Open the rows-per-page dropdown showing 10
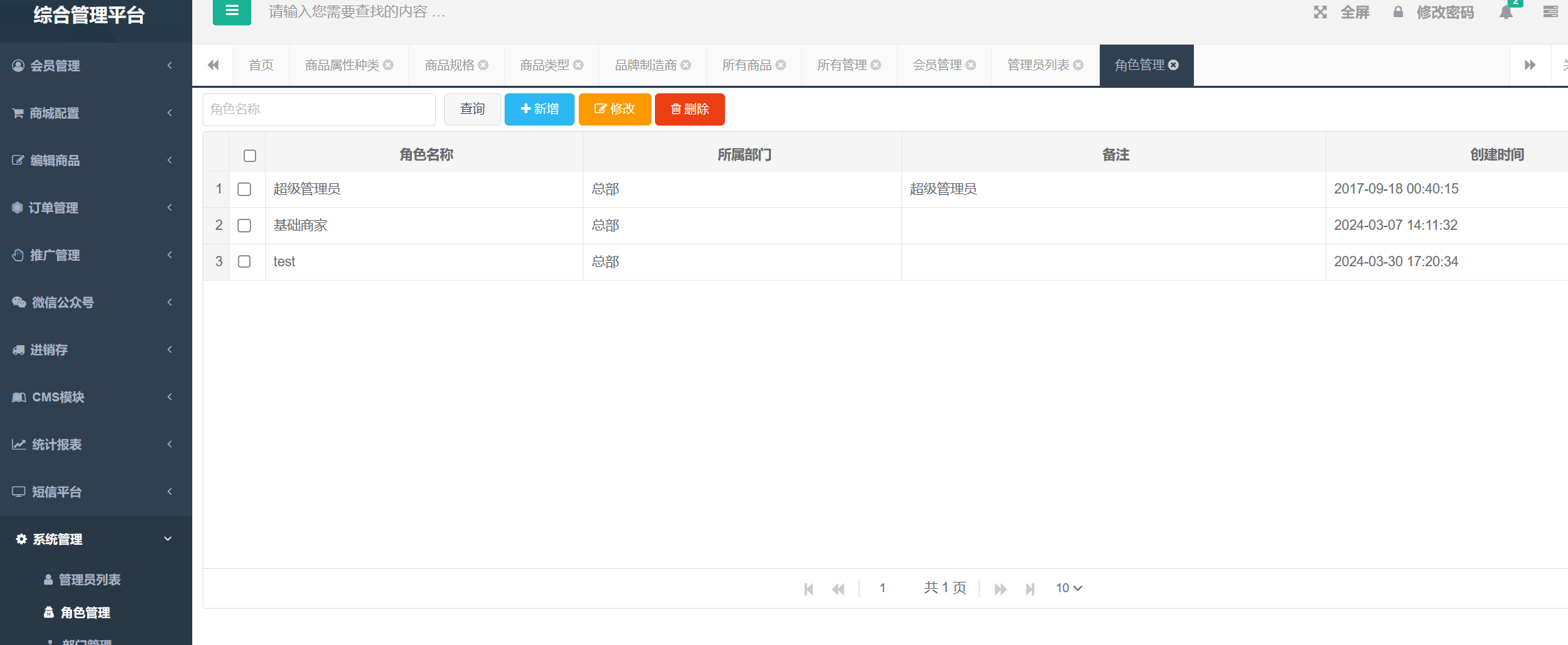 pos(1069,588)
